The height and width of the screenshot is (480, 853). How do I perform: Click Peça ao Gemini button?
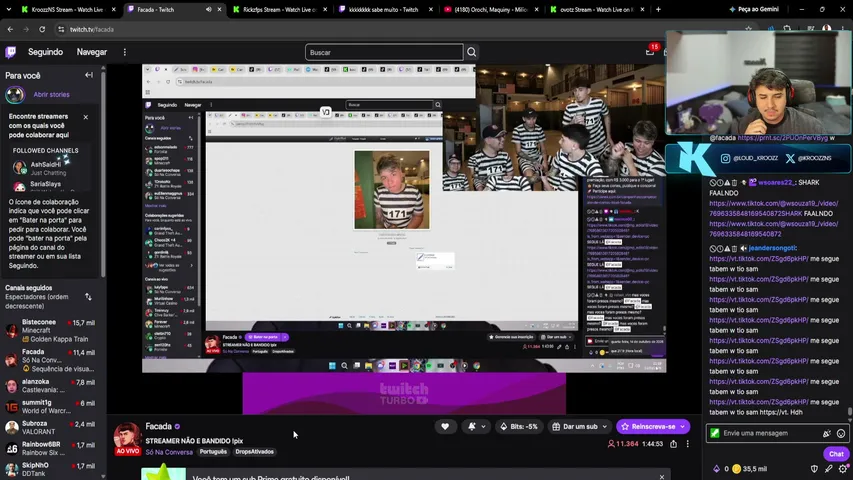tap(754, 9)
